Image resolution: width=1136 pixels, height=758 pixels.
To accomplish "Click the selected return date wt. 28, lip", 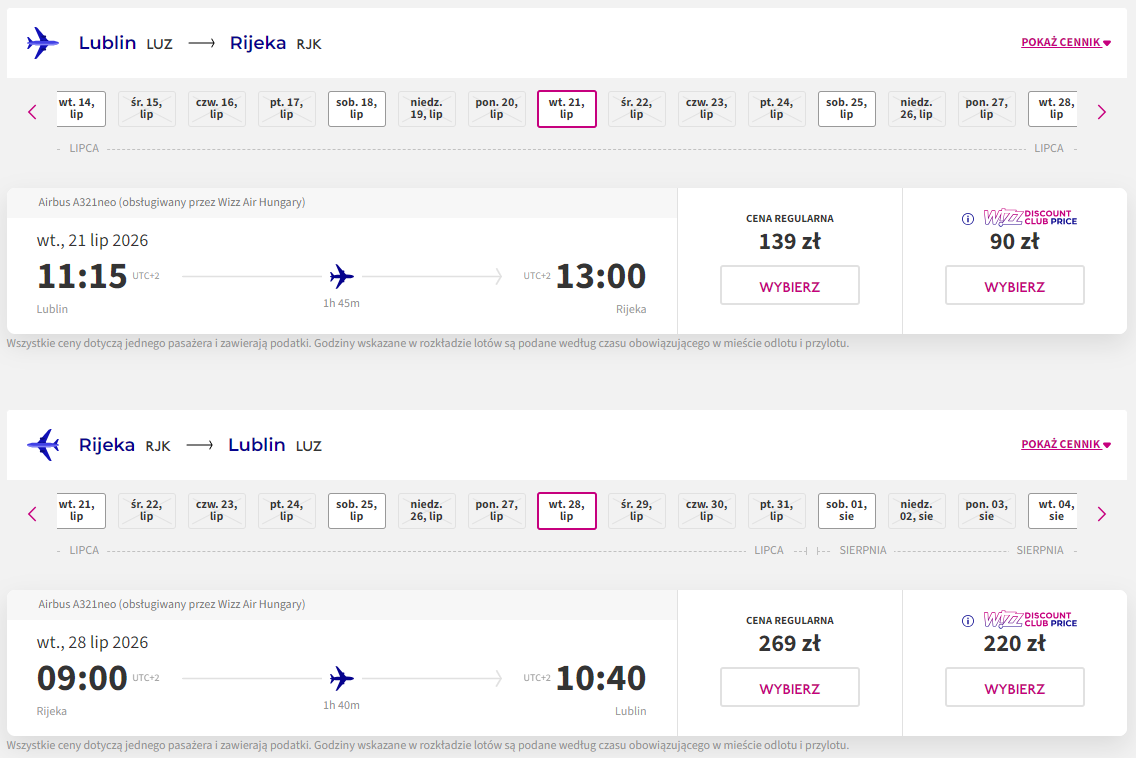I will 567,511.
